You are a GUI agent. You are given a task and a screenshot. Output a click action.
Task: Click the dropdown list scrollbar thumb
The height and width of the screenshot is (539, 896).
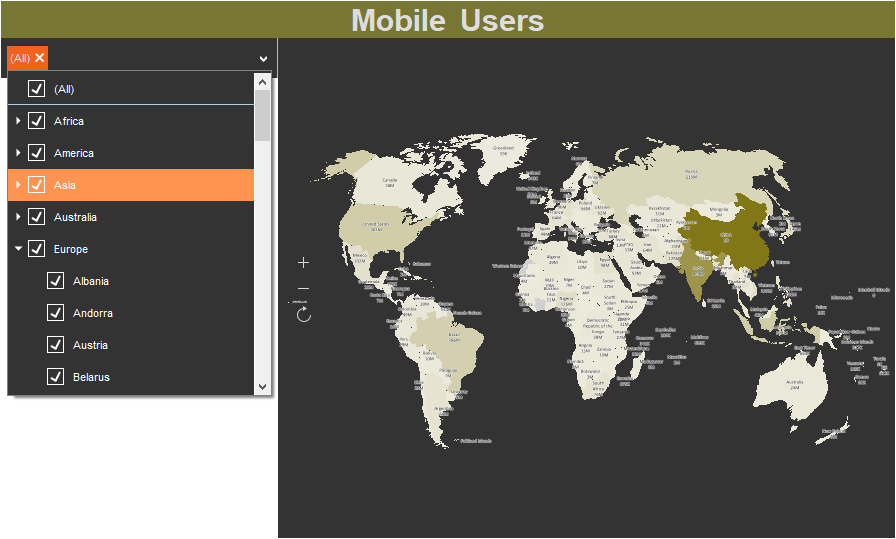click(262, 115)
